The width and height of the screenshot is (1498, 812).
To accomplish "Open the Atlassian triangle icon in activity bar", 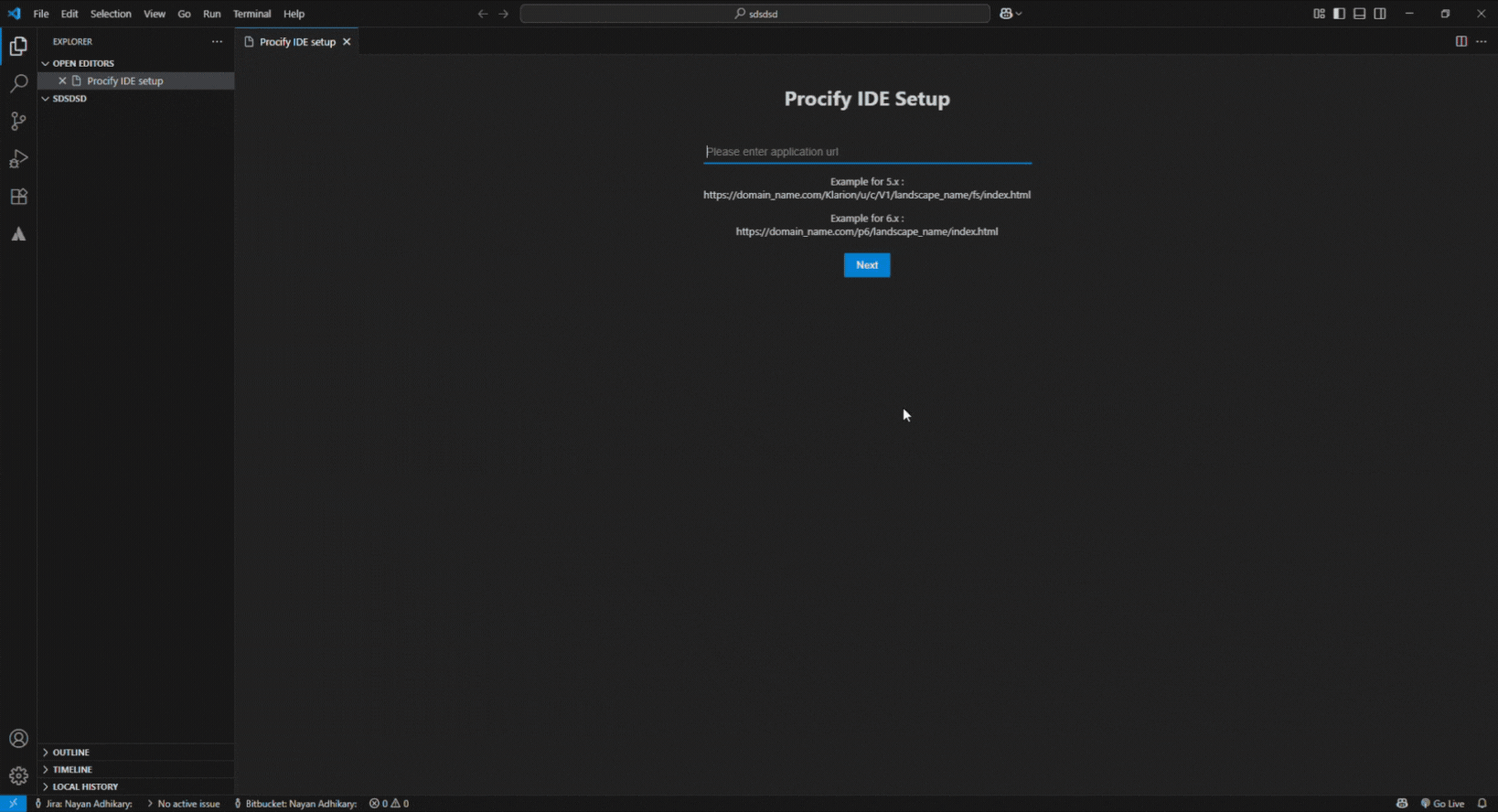I will pyautogui.click(x=18, y=234).
